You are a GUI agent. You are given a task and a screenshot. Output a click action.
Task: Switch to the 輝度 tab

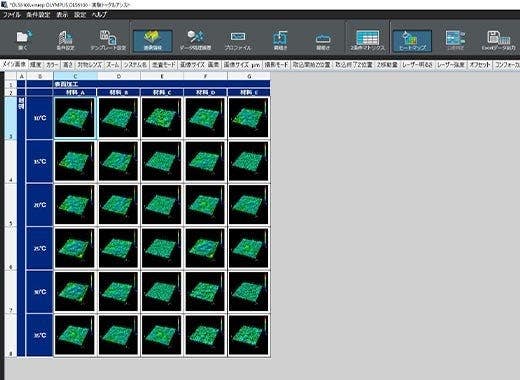36,65
